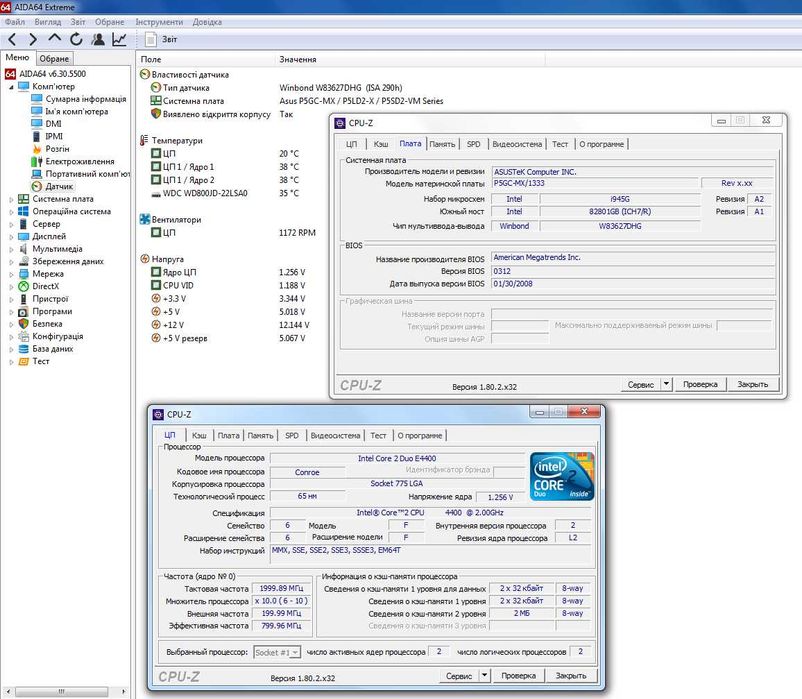Expand the Збереження даних tree node
Image resolution: width=802 pixels, height=699 pixels.
pos(11,262)
